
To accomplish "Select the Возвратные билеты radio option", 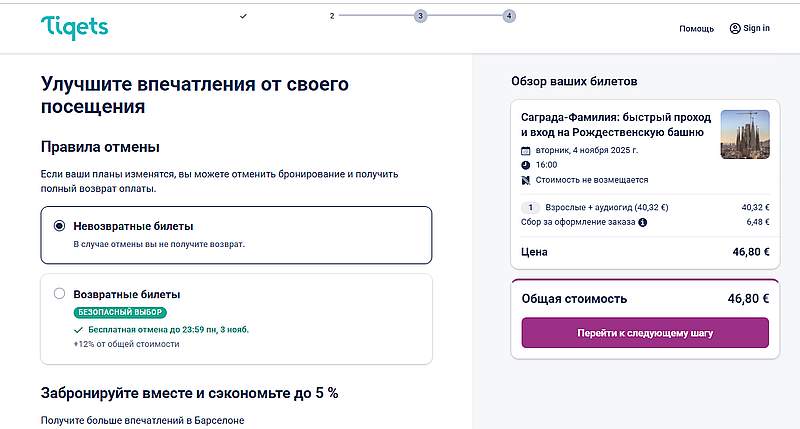I will coord(60,293).
